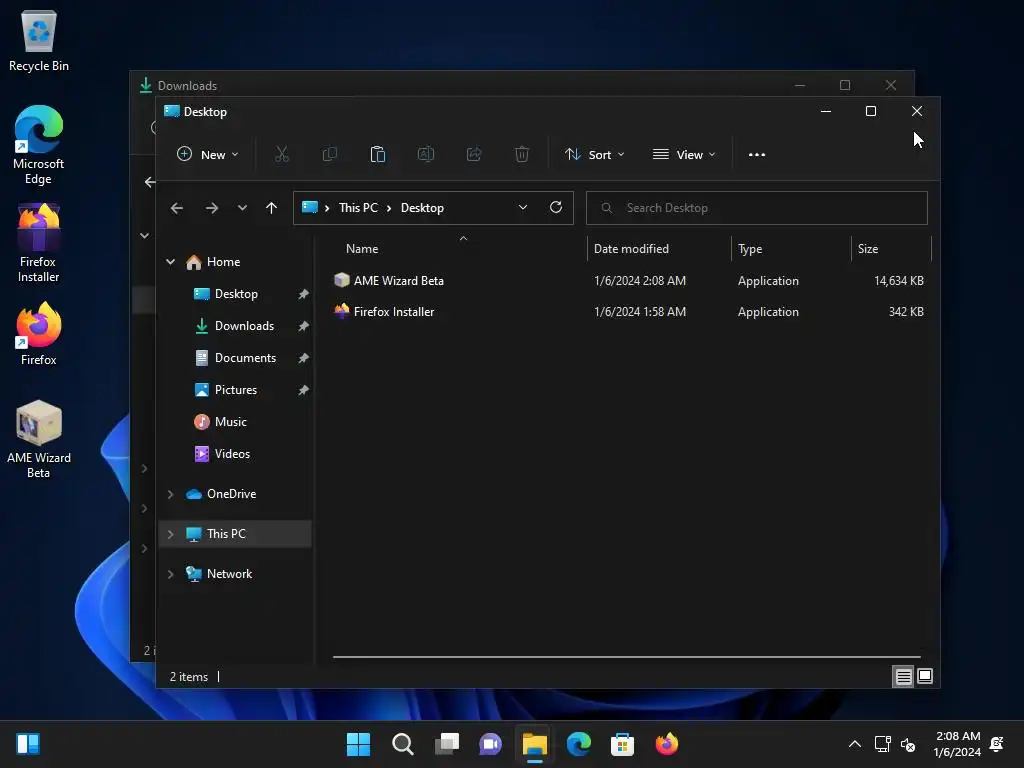Open the View dropdown
Image resolution: width=1024 pixels, height=768 pixels.
pyautogui.click(x=684, y=155)
